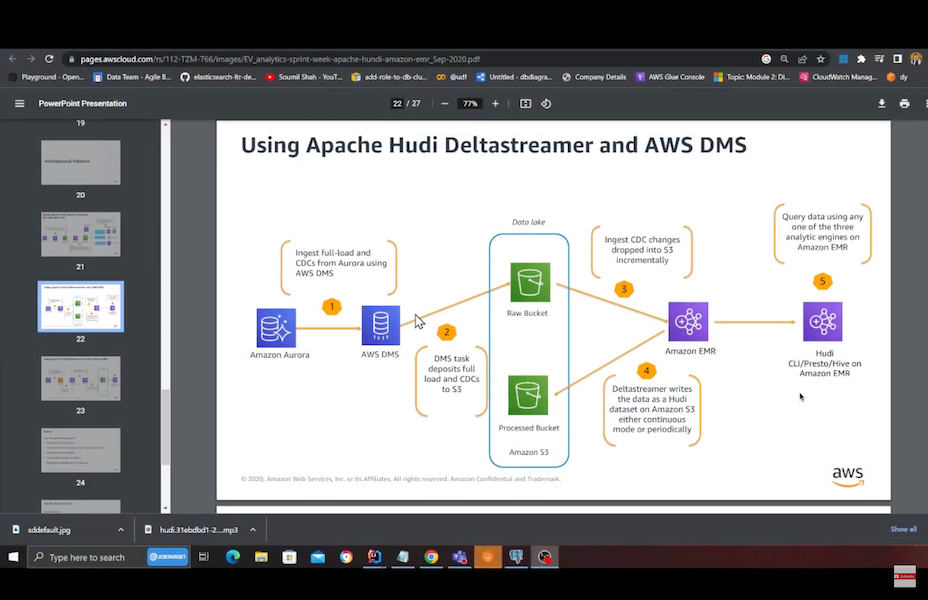928x600 pixels.
Task: Click the zoom in plus icon
Action: 494,103
